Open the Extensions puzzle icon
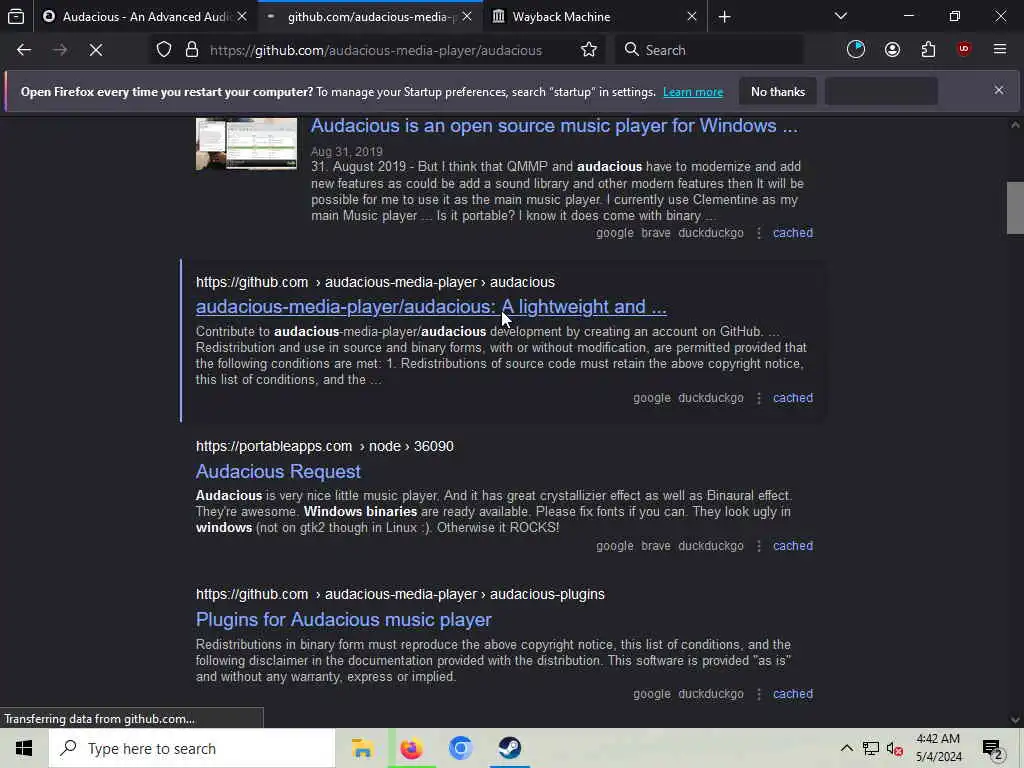Image resolution: width=1024 pixels, height=768 pixels. point(929,50)
